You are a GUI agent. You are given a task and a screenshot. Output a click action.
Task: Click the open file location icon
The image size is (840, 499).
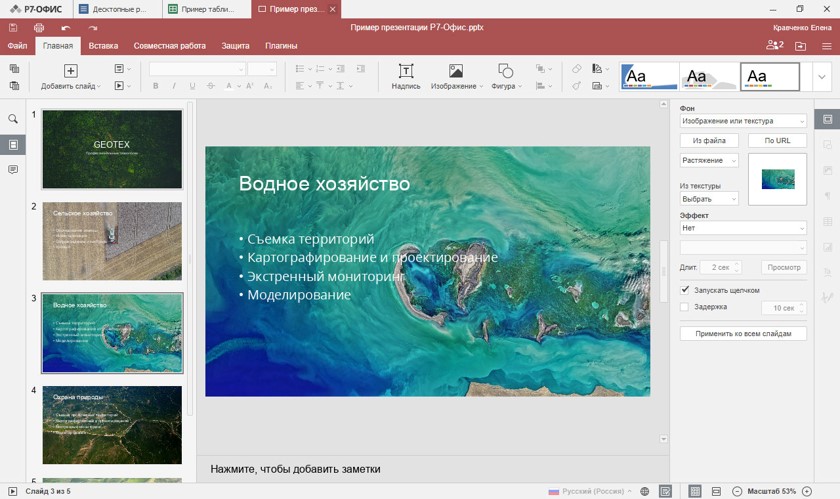[800, 46]
